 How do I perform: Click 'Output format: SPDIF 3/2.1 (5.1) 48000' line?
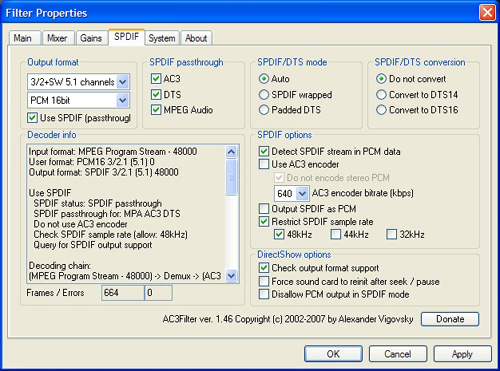pyautogui.click(x=104, y=172)
